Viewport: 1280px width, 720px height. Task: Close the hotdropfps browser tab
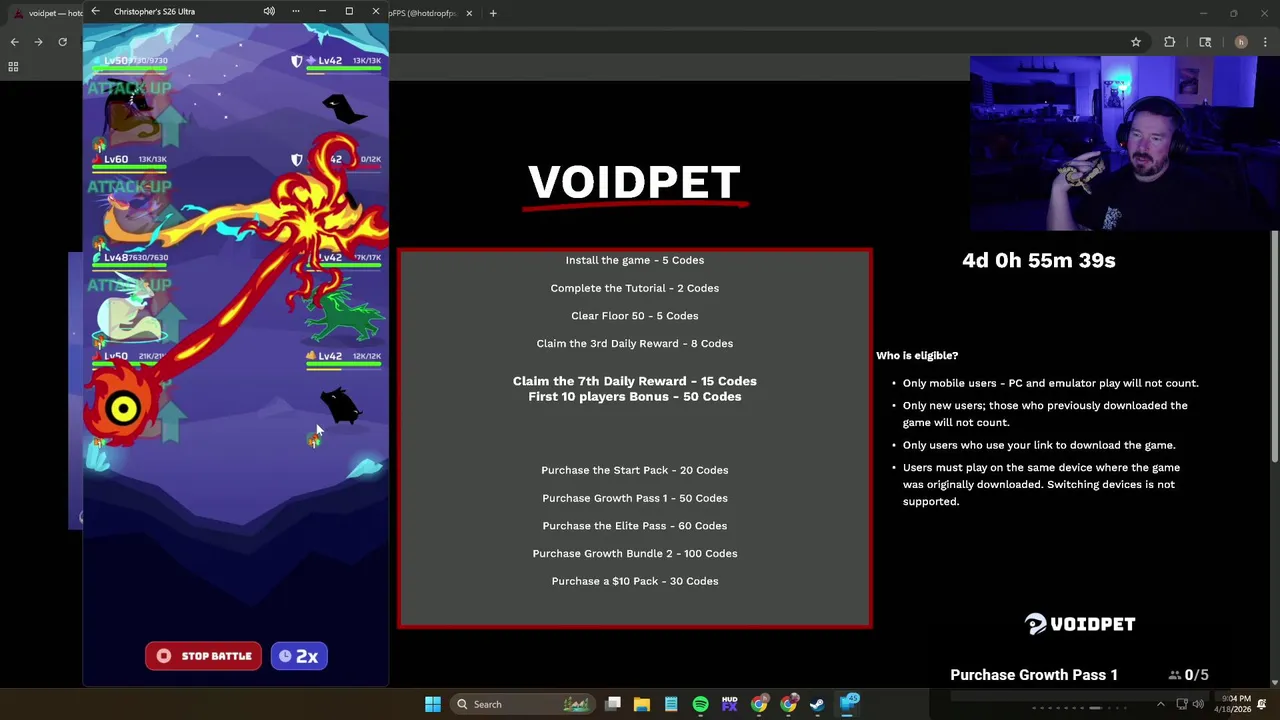(x=469, y=13)
